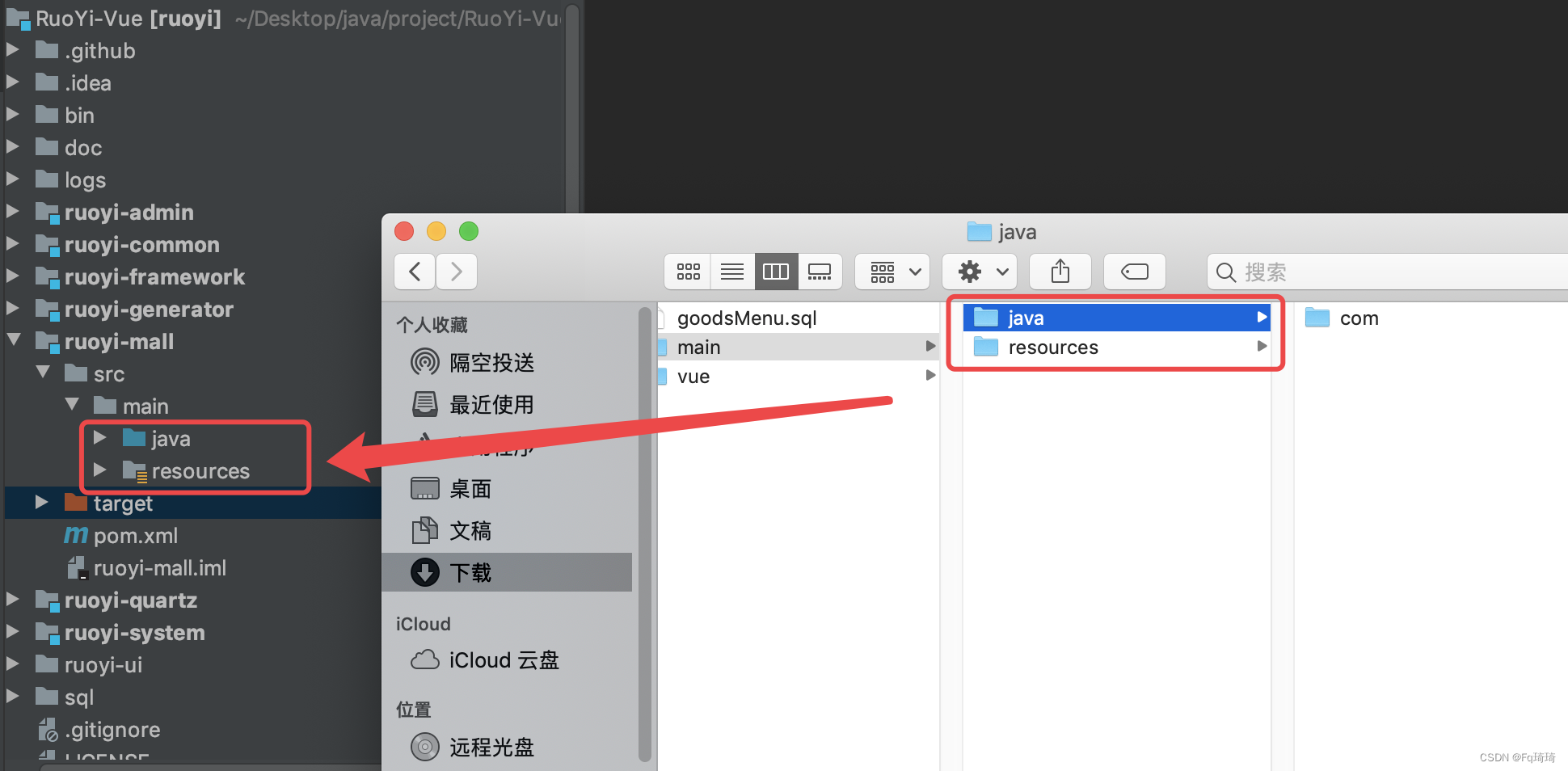The height and width of the screenshot is (771, 1568).
Task: Click the magnifier icon in the search box
Action: [1225, 272]
